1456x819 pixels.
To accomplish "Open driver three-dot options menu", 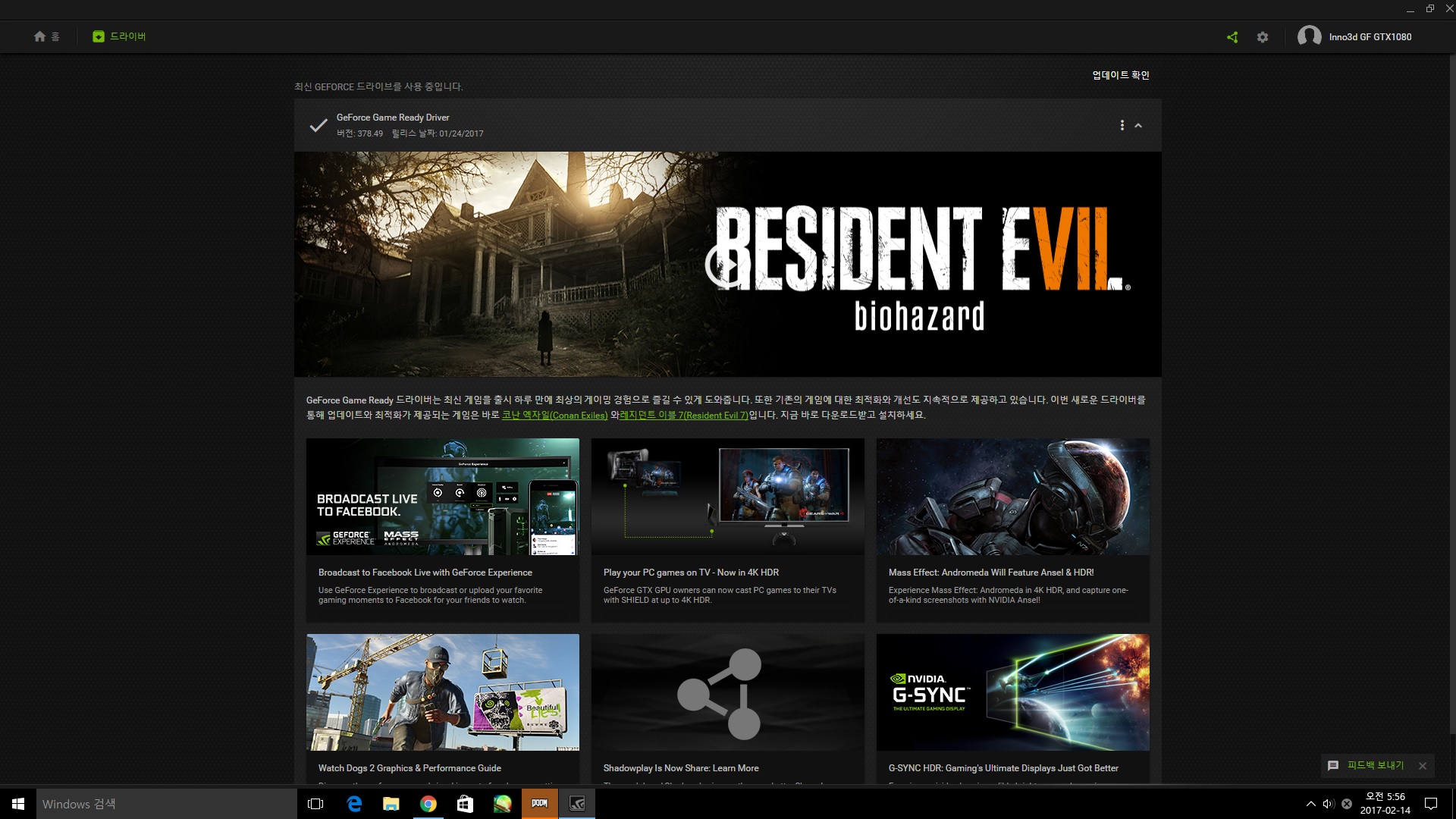I will point(1122,125).
